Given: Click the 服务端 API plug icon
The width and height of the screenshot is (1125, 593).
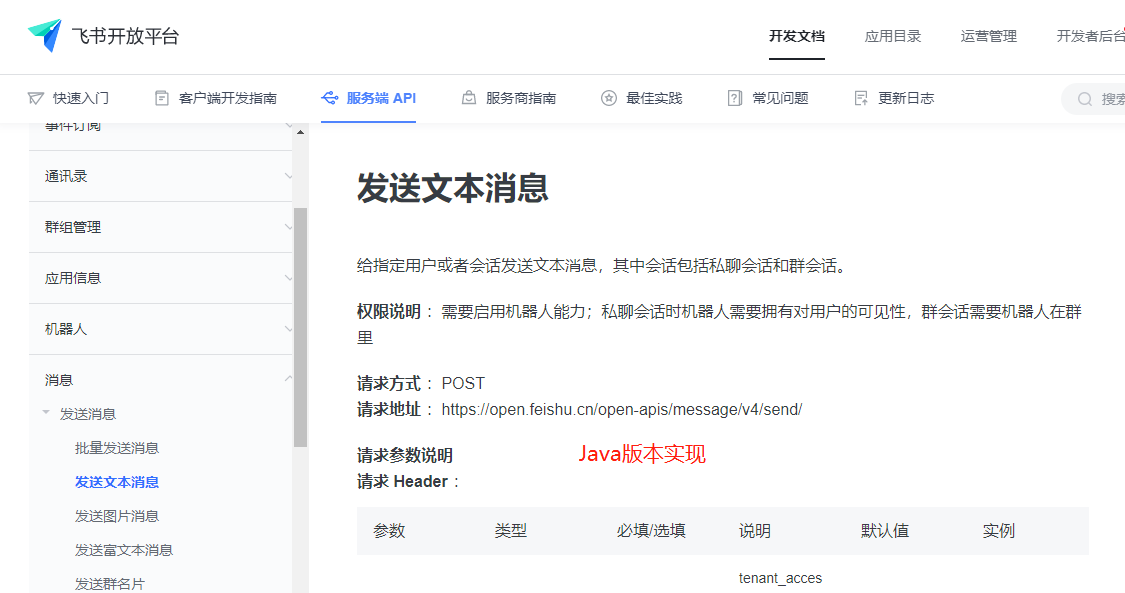Looking at the screenshot, I should pyautogui.click(x=330, y=97).
